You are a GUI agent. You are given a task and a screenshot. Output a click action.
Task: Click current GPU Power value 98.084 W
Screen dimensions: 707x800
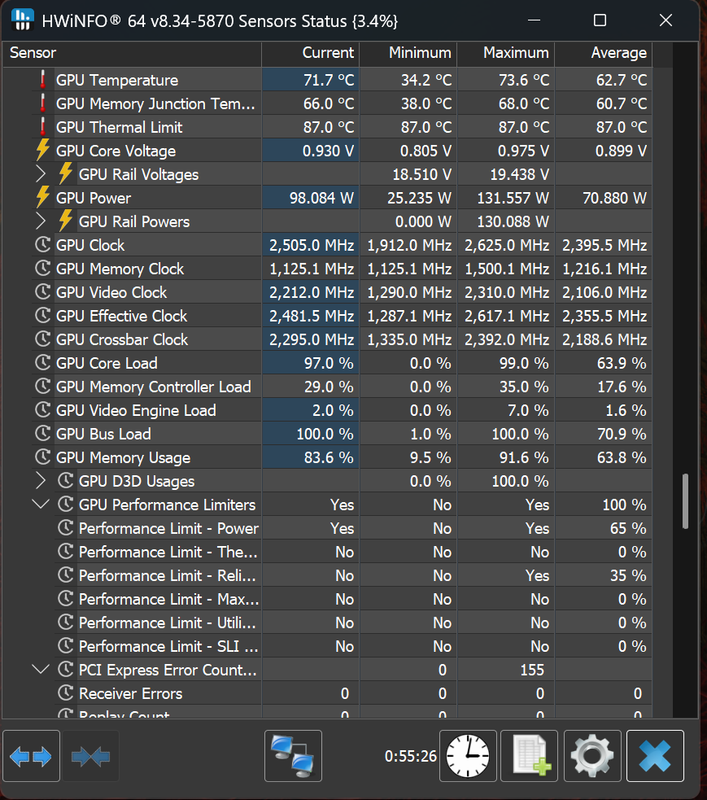[322, 198]
